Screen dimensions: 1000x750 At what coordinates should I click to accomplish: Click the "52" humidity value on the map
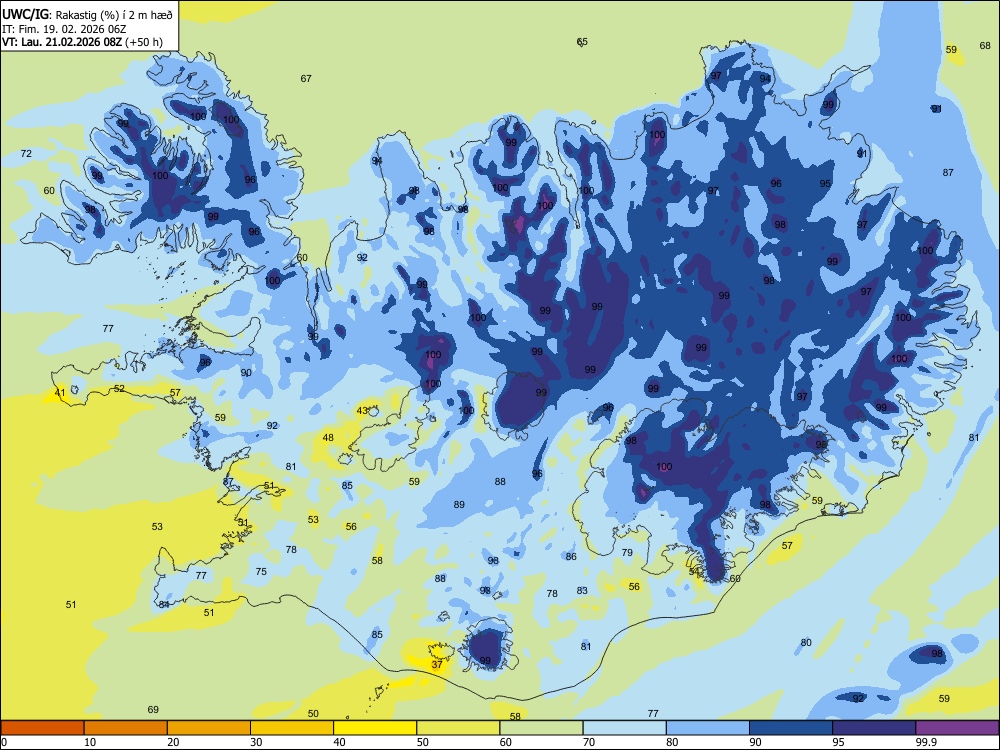coord(119,388)
